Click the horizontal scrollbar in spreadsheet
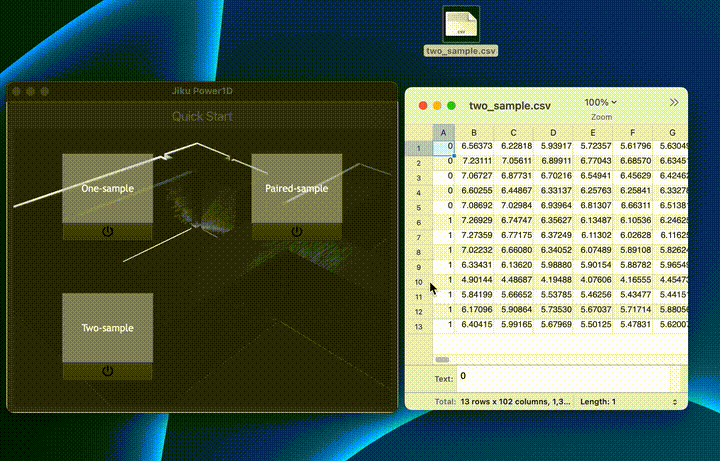The height and width of the screenshot is (461, 720). coord(442,358)
